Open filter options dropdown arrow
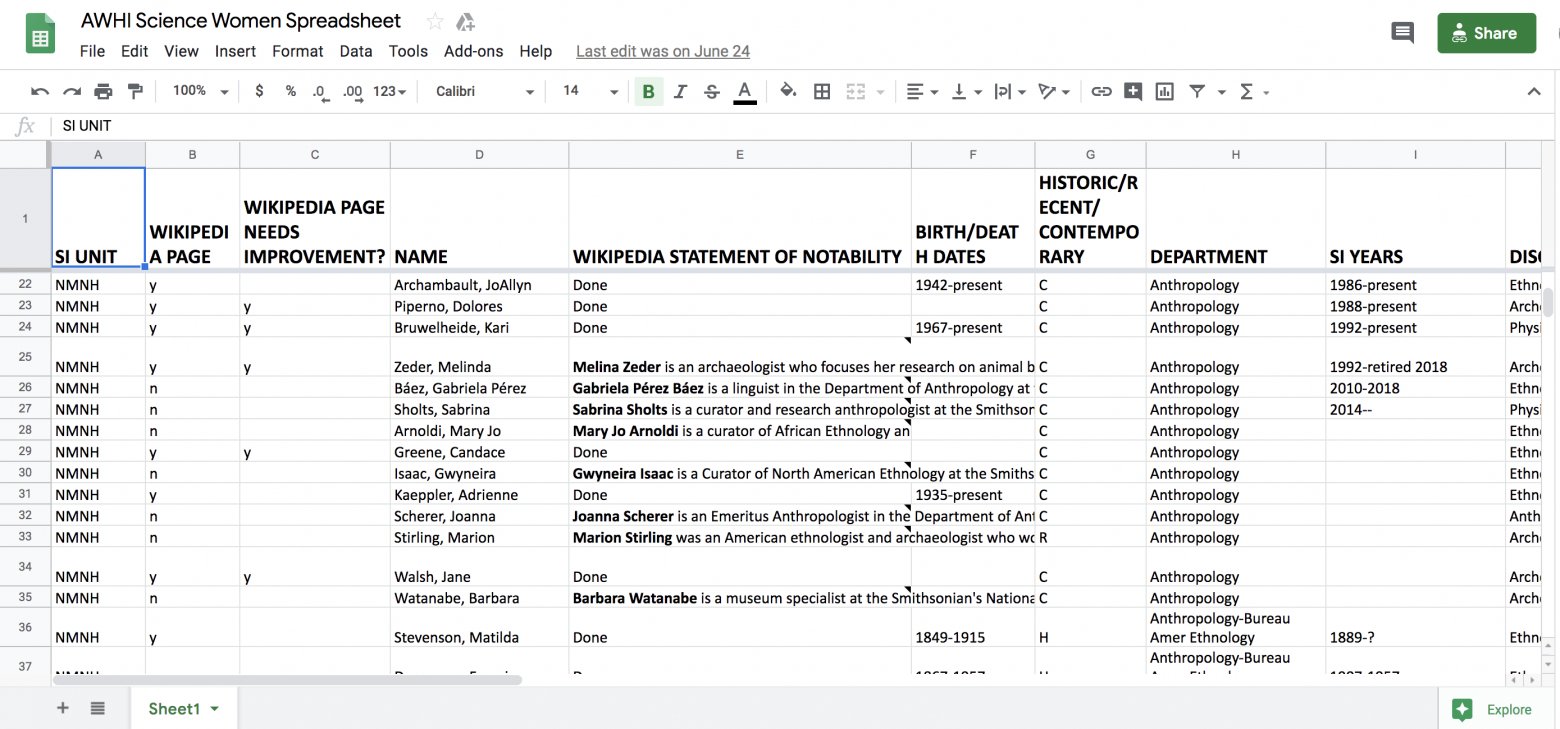The width and height of the screenshot is (1560, 729). click(x=1221, y=92)
